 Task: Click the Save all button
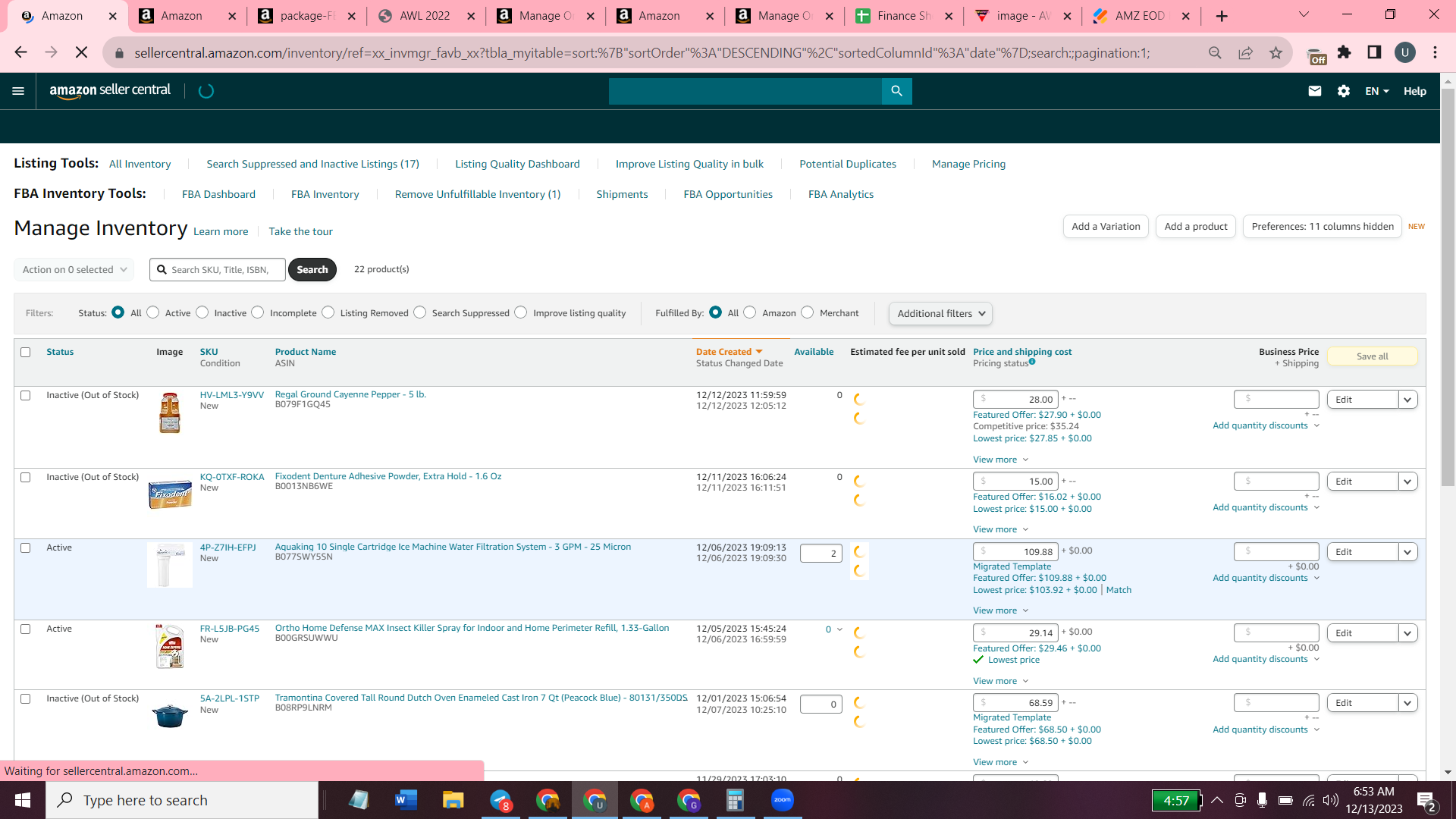point(1372,356)
